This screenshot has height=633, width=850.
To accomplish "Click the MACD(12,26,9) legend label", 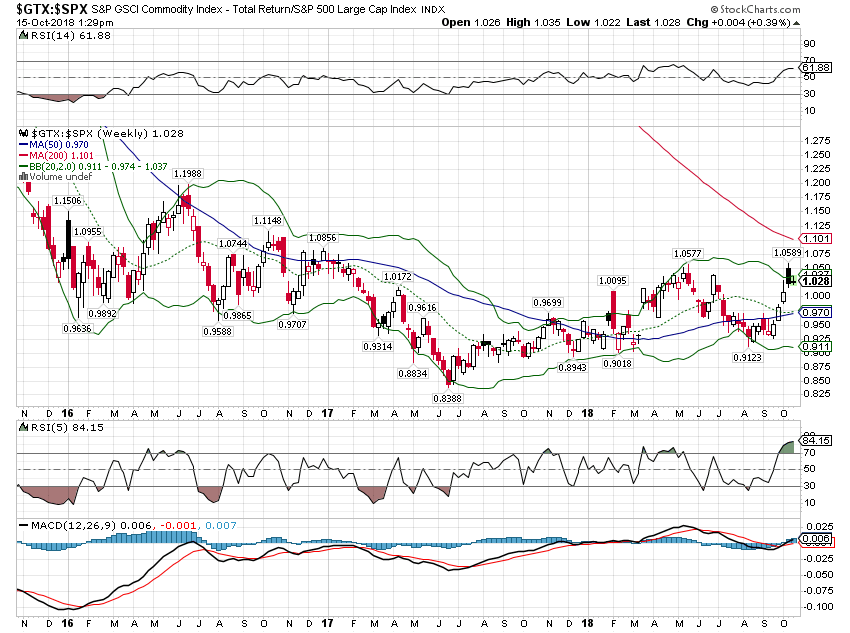I will click(x=74, y=525).
